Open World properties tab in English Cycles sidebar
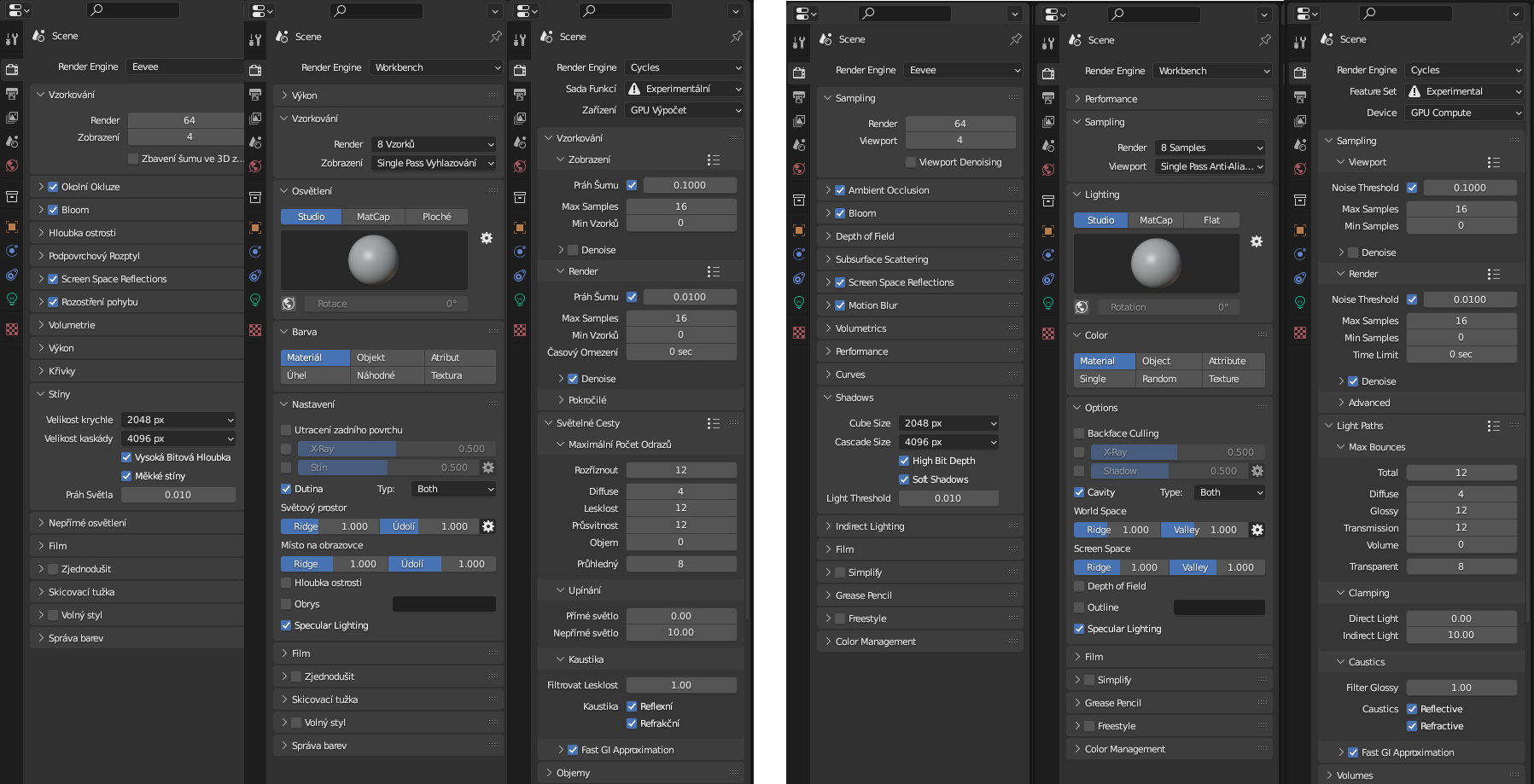Viewport: 1534px width, 784px height. pos(1300,169)
